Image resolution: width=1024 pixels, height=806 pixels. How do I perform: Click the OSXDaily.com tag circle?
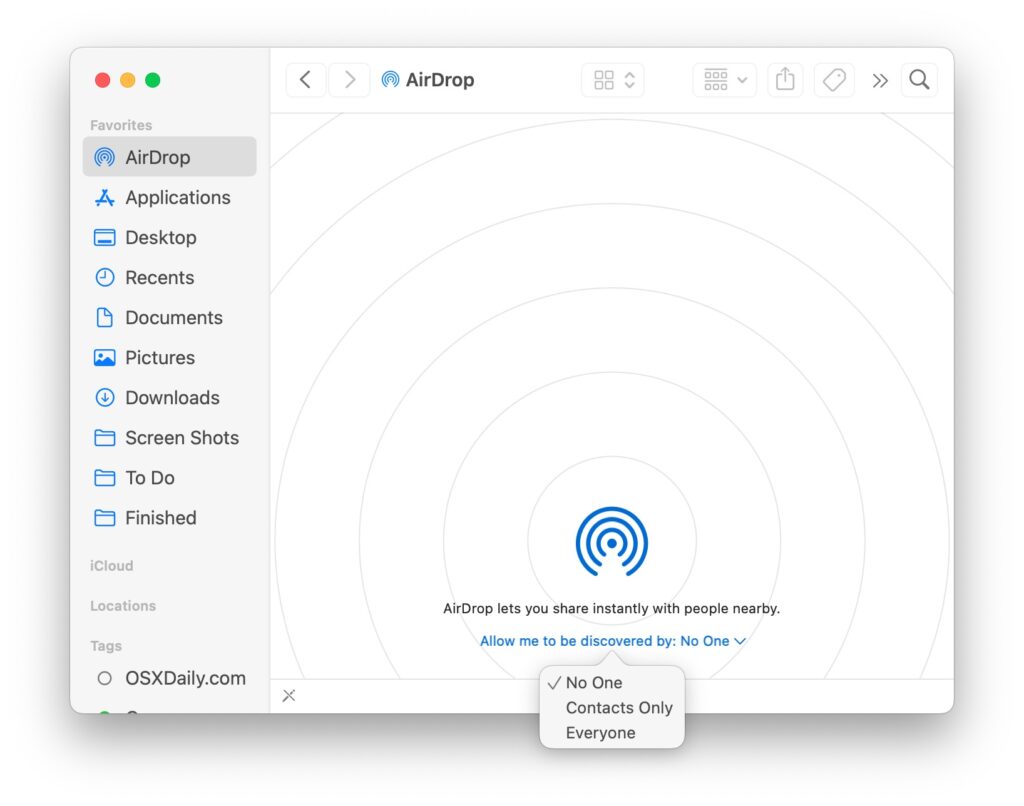pos(104,678)
